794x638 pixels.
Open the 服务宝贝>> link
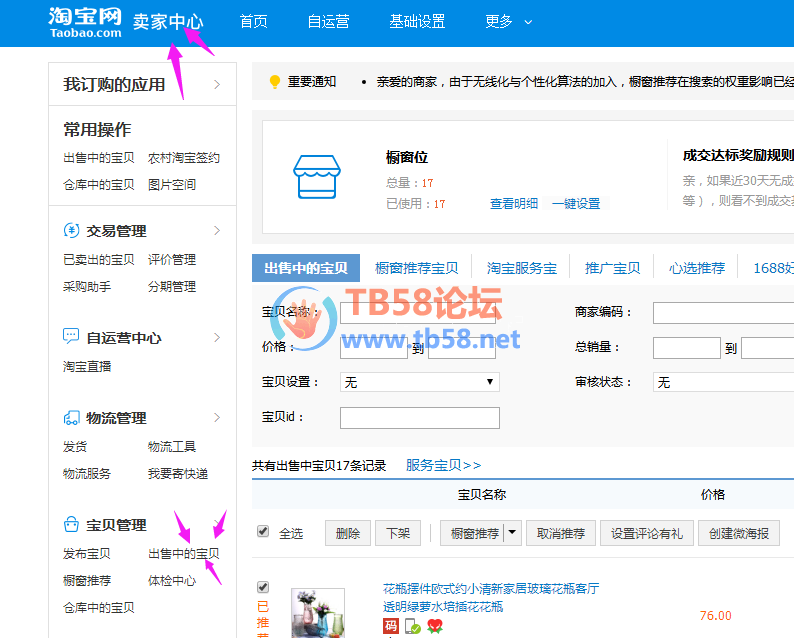(444, 465)
